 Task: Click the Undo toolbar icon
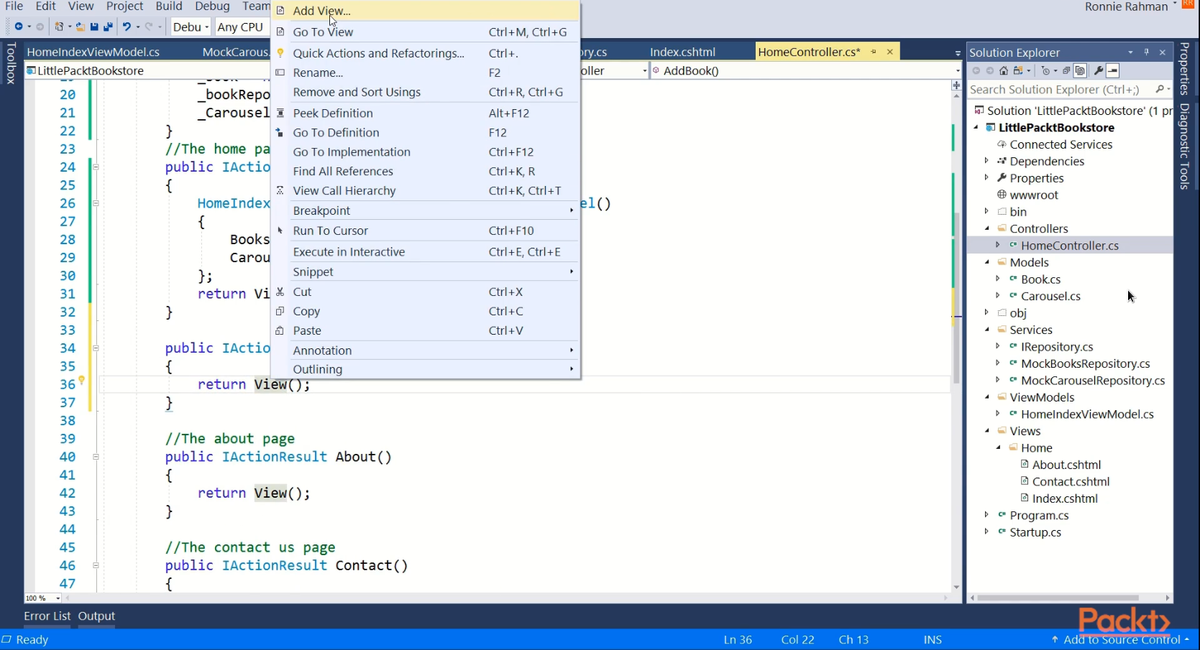pyautogui.click(x=126, y=26)
